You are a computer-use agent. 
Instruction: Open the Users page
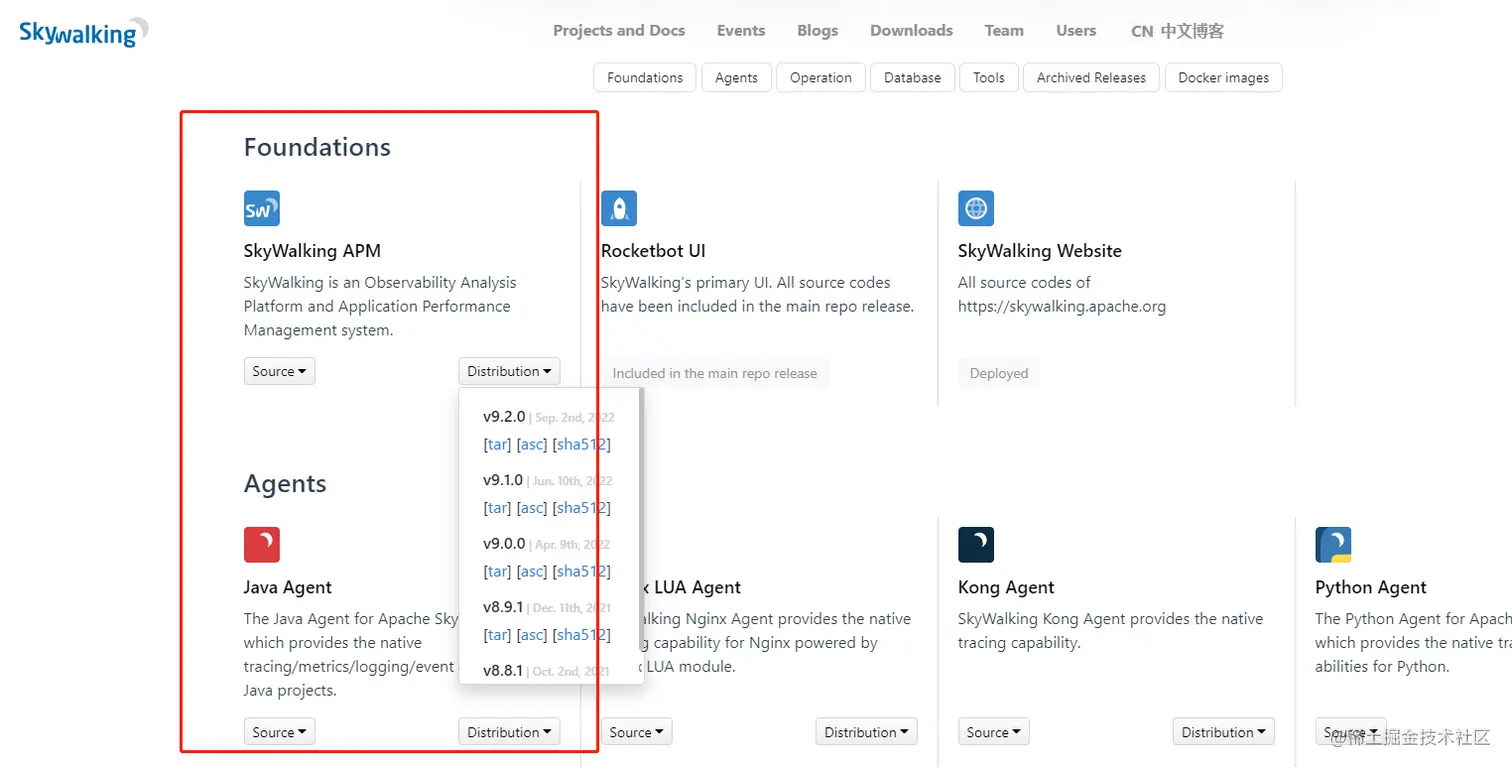click(1076, 30)
